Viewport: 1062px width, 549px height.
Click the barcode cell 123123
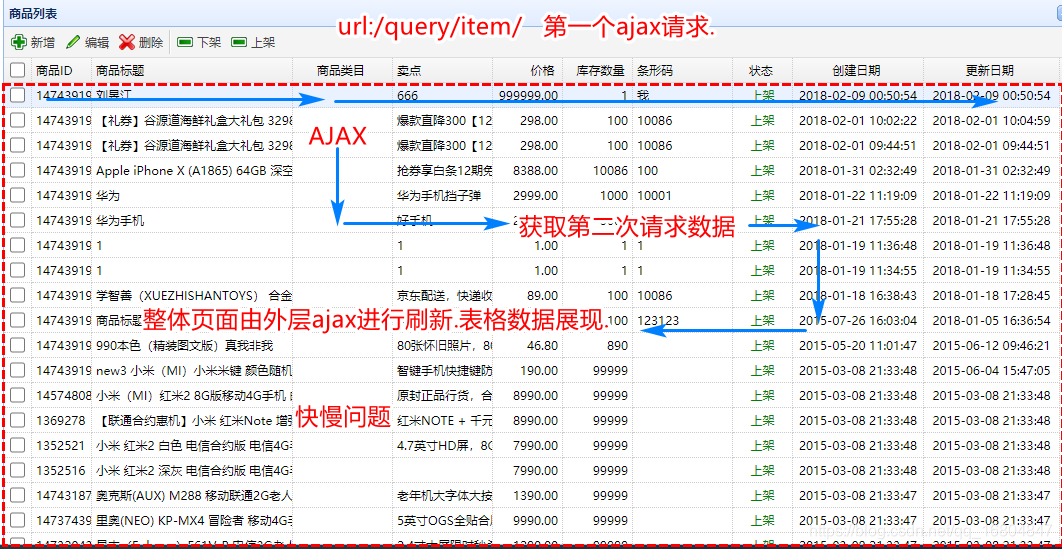pyautogui.click(x=658, y=321)
